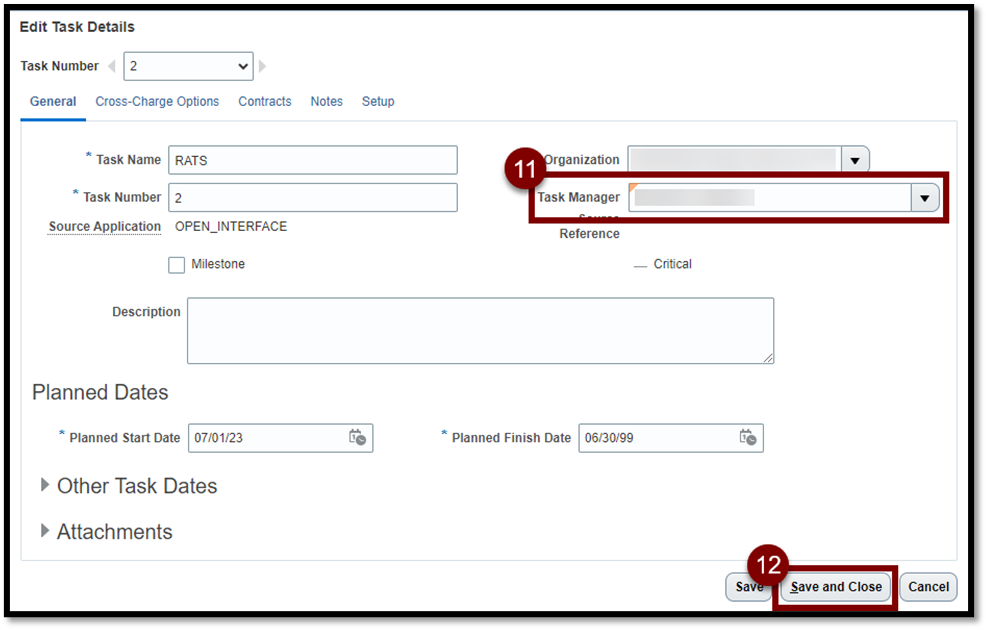Open the Planned Start Date calendar picker
Image resolution: width=986 pixels, height=630 pixels.
coord(357,438)
